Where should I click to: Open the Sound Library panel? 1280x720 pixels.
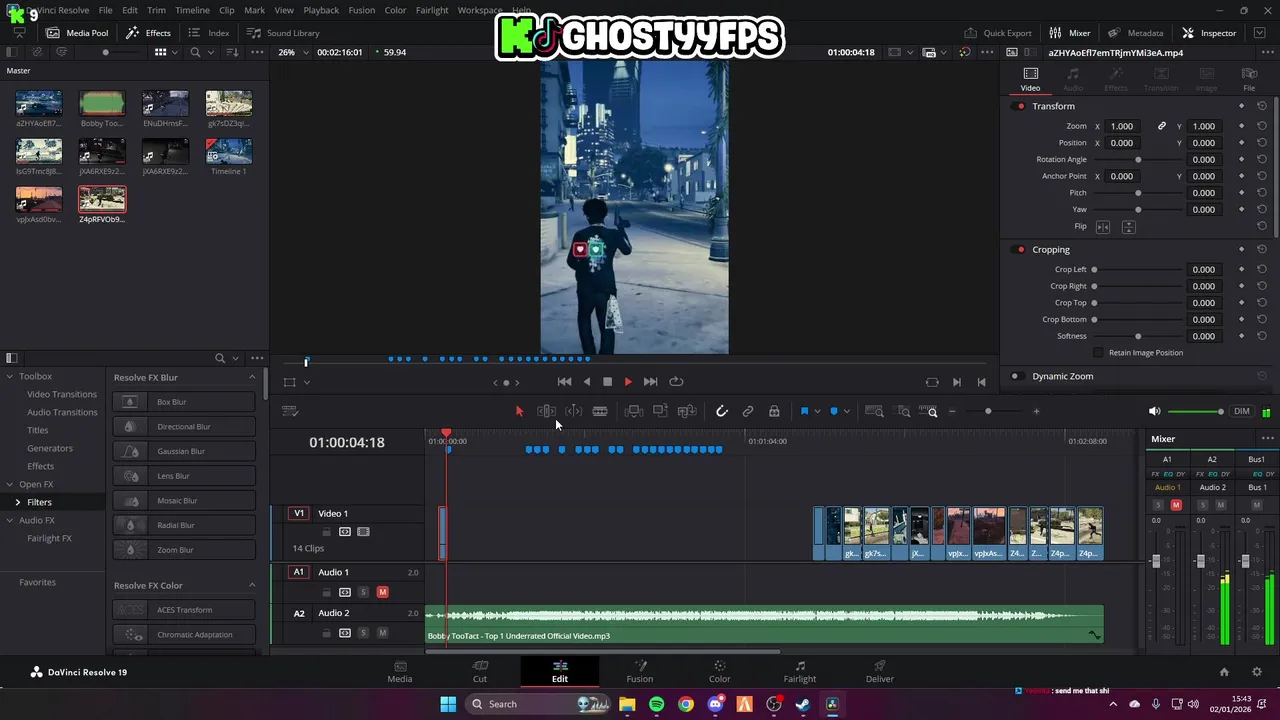tap(283, 33)
